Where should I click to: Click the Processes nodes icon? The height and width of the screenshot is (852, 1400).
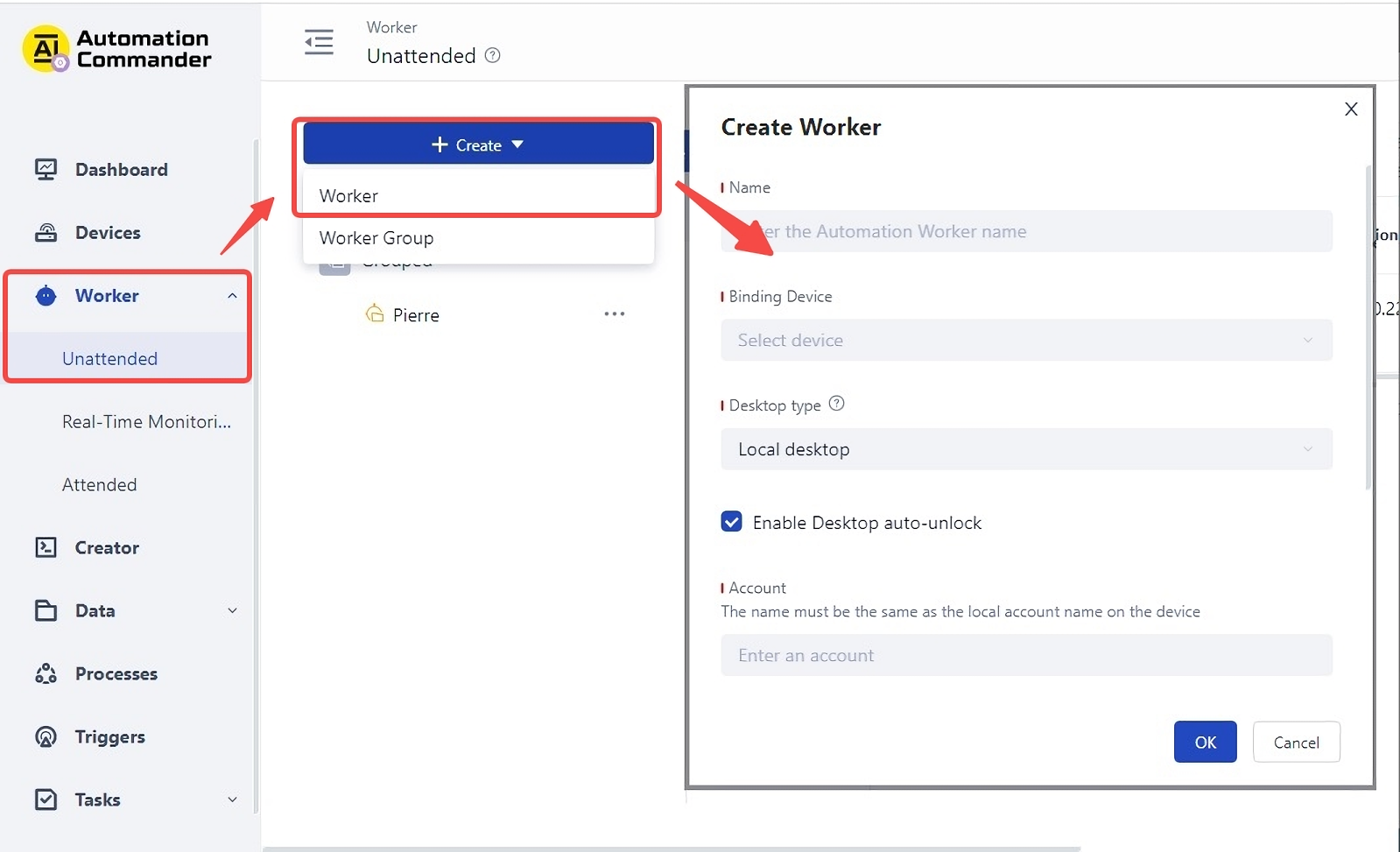click(x=46, y=673)
